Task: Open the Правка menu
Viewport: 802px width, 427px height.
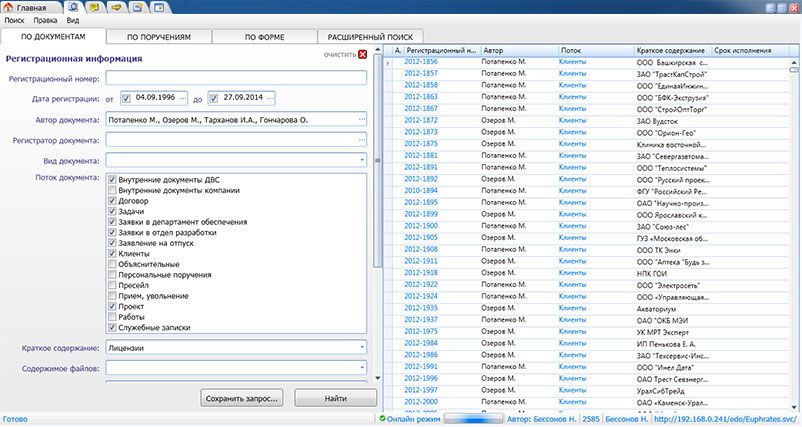Action: point(44,20)
